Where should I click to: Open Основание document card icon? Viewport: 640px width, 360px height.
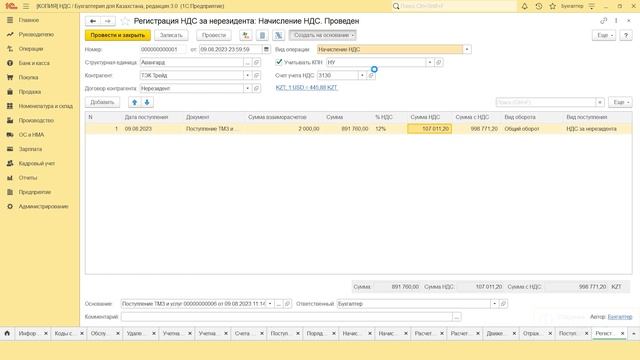(287, 304)
